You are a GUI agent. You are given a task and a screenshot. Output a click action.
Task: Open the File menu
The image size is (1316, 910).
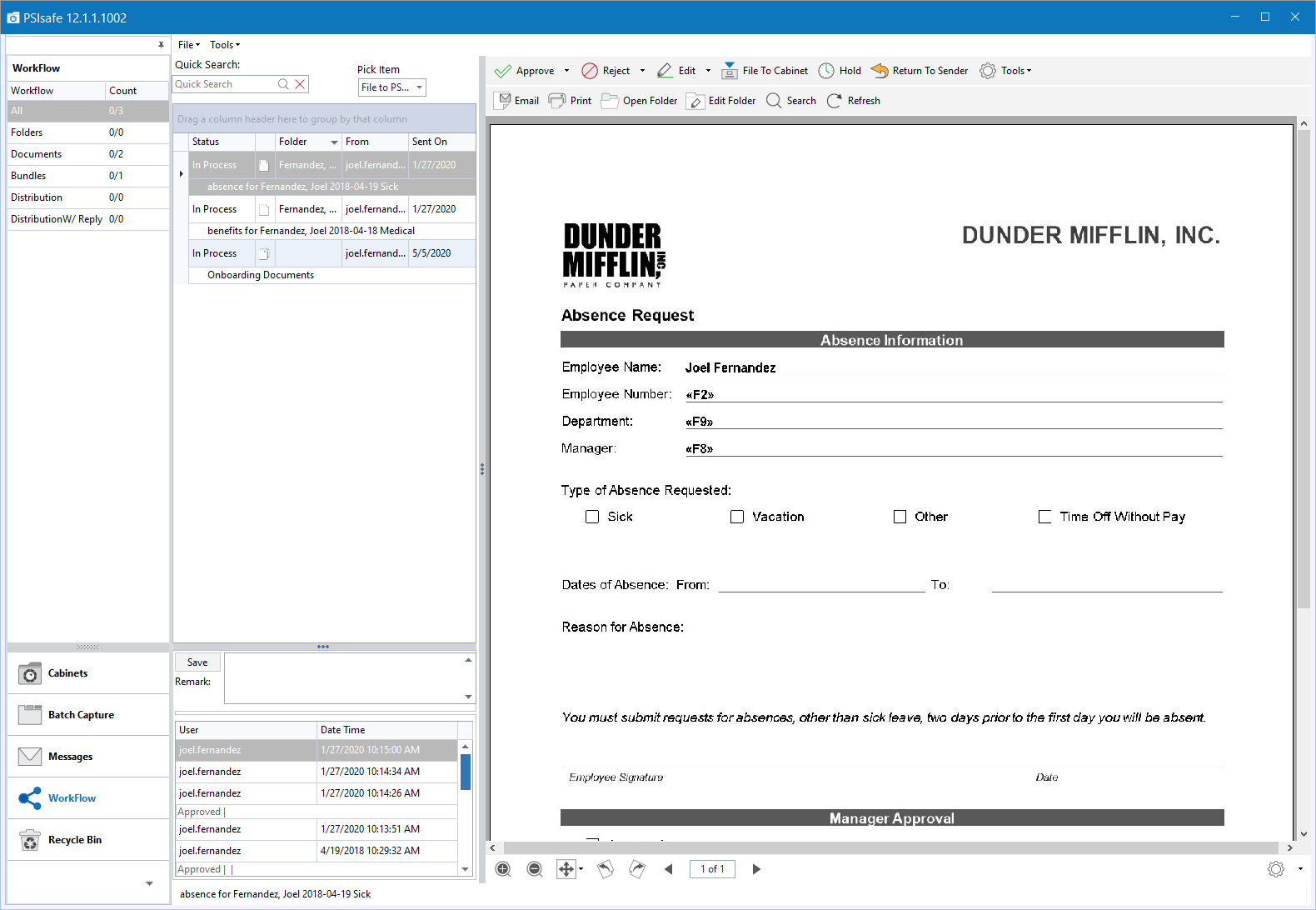click(189, 45)
